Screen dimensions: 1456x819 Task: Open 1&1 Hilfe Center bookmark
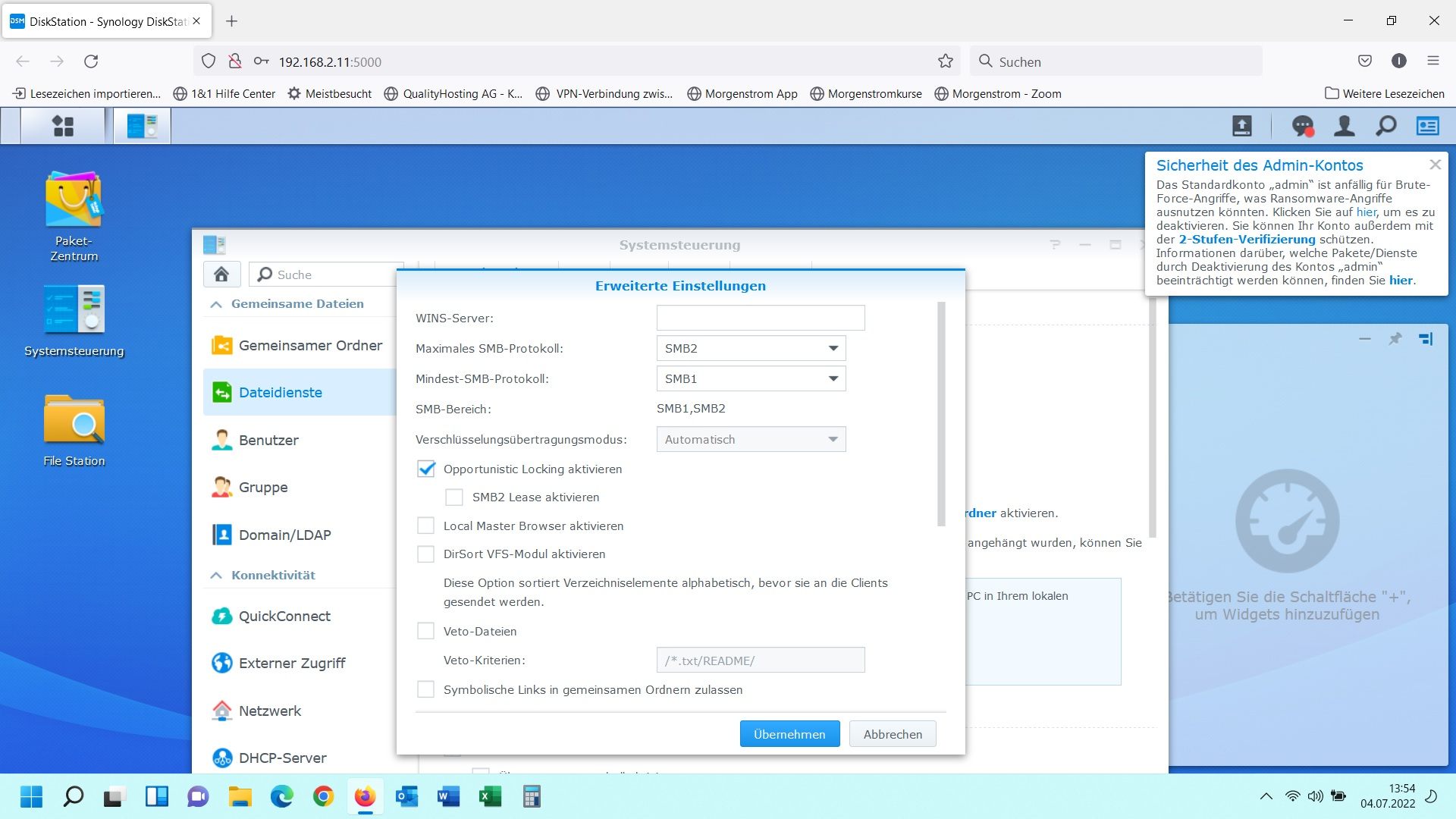[224, 94]
